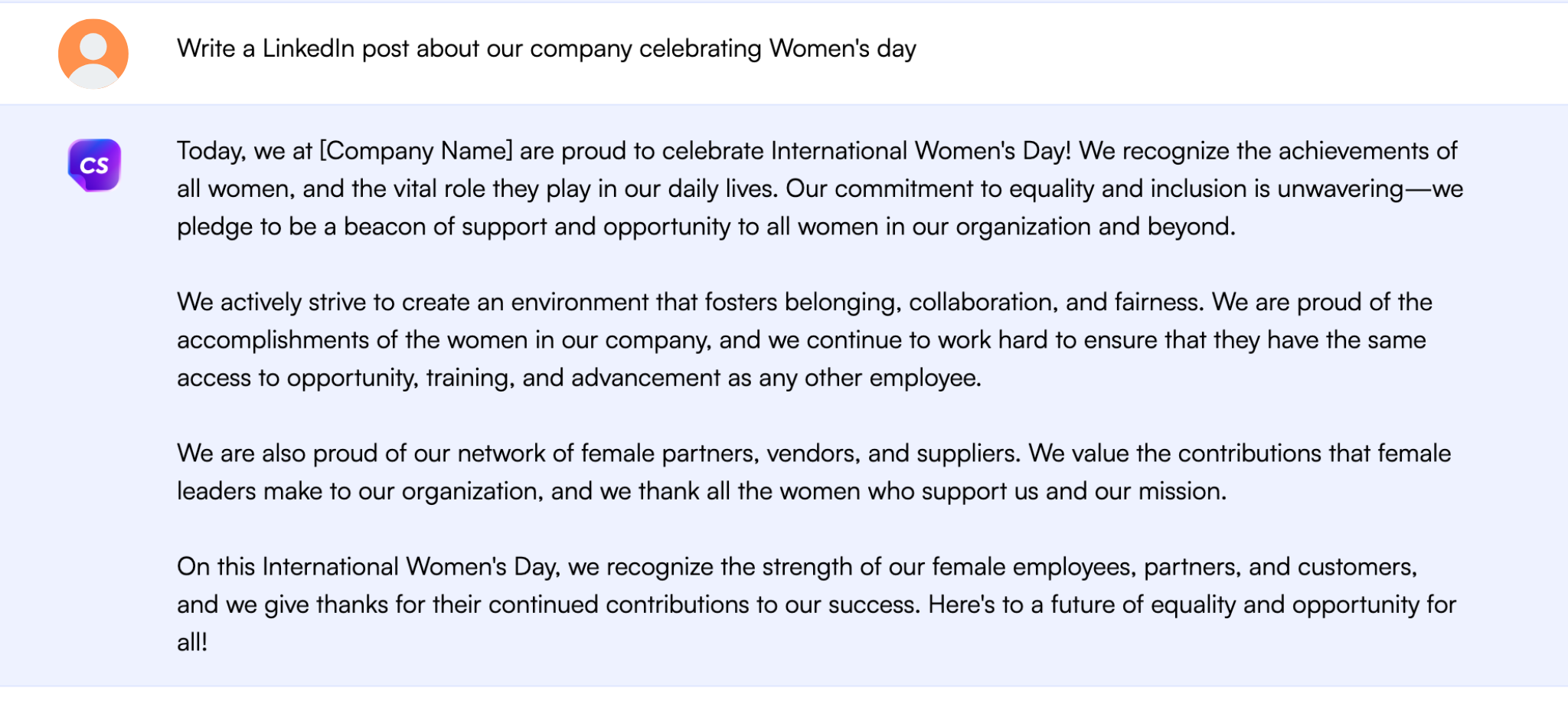Click the orange user avatar icon
Image resolution: width=1568 pixels, height=701 pixels.
pyautogui.click(x=93, y=54)
